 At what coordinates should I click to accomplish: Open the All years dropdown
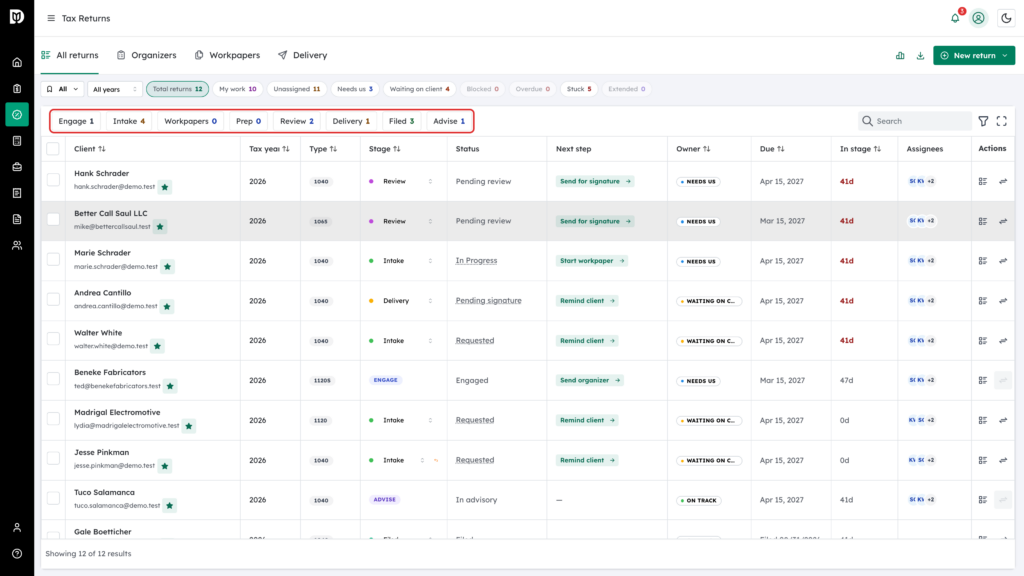[x=114, y=89]
